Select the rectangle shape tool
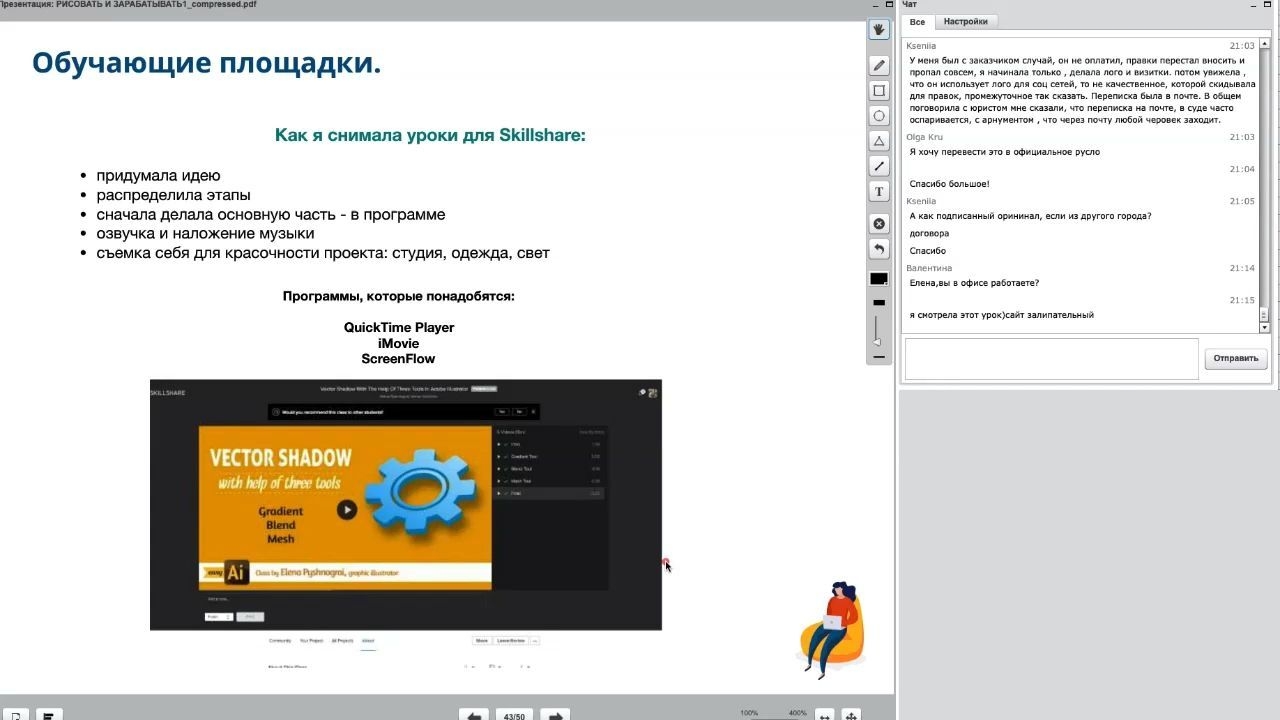This screenshot has height=720, width=1280. click(x=879, y=90)
